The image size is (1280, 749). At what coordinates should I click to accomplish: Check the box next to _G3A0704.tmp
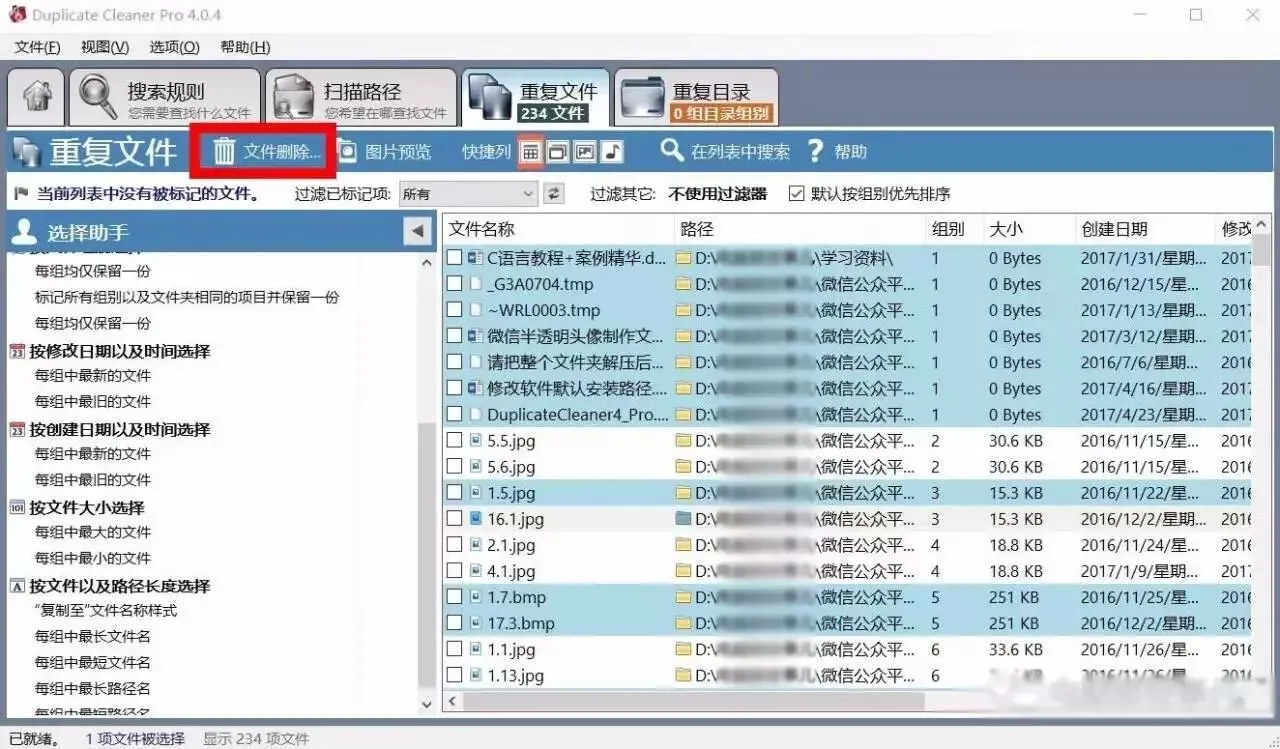coord(455,284)
